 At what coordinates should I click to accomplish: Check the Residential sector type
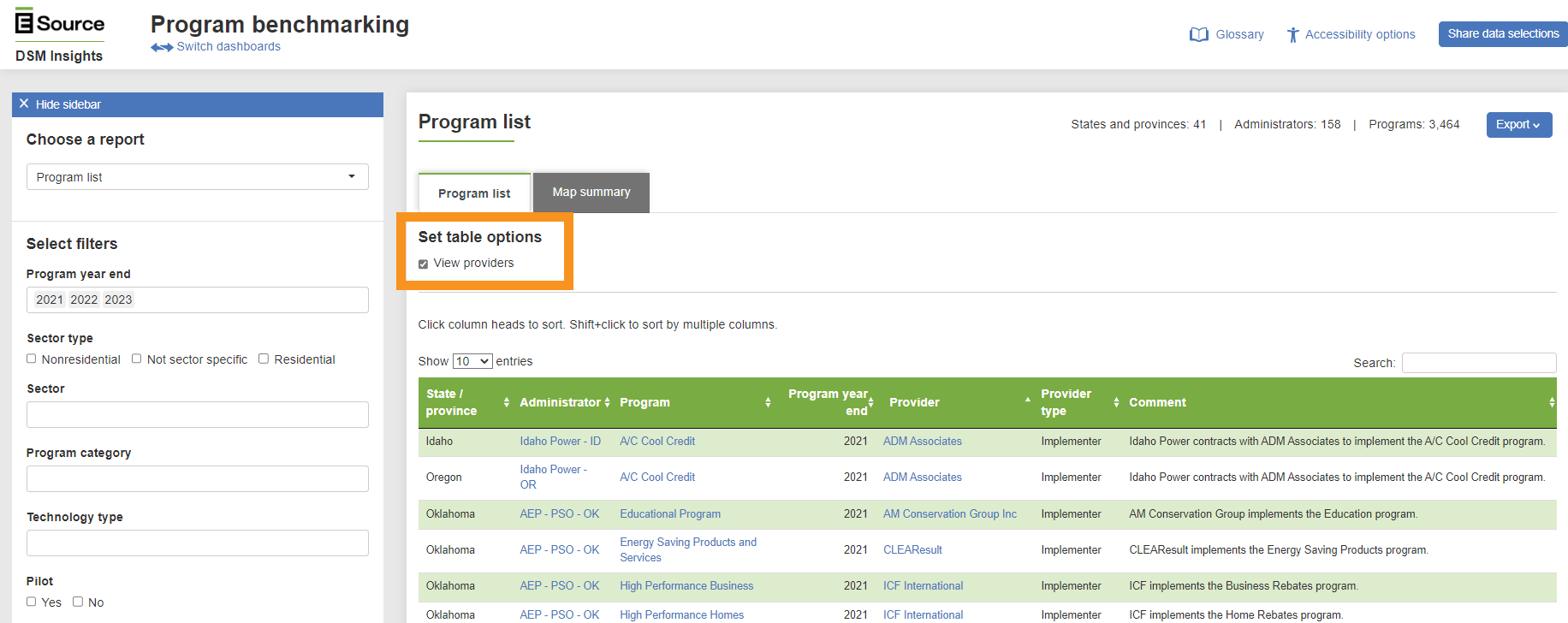[x=264, y=359]
